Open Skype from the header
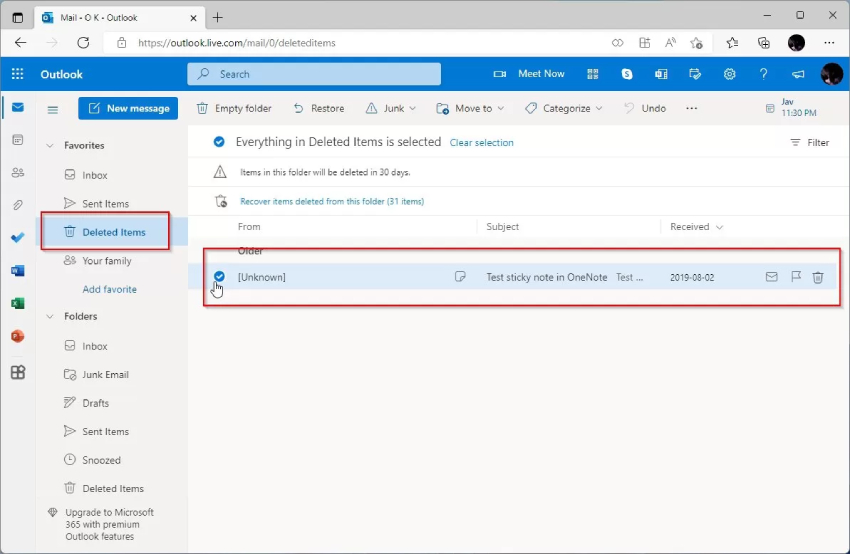850x554 pixels. point(627,74)
